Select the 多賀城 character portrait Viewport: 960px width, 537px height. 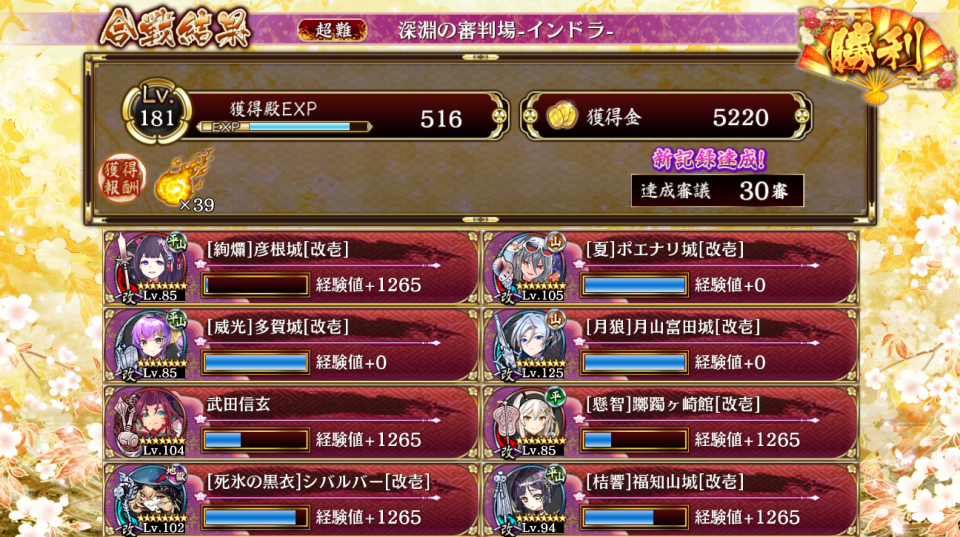click(150, 345)
